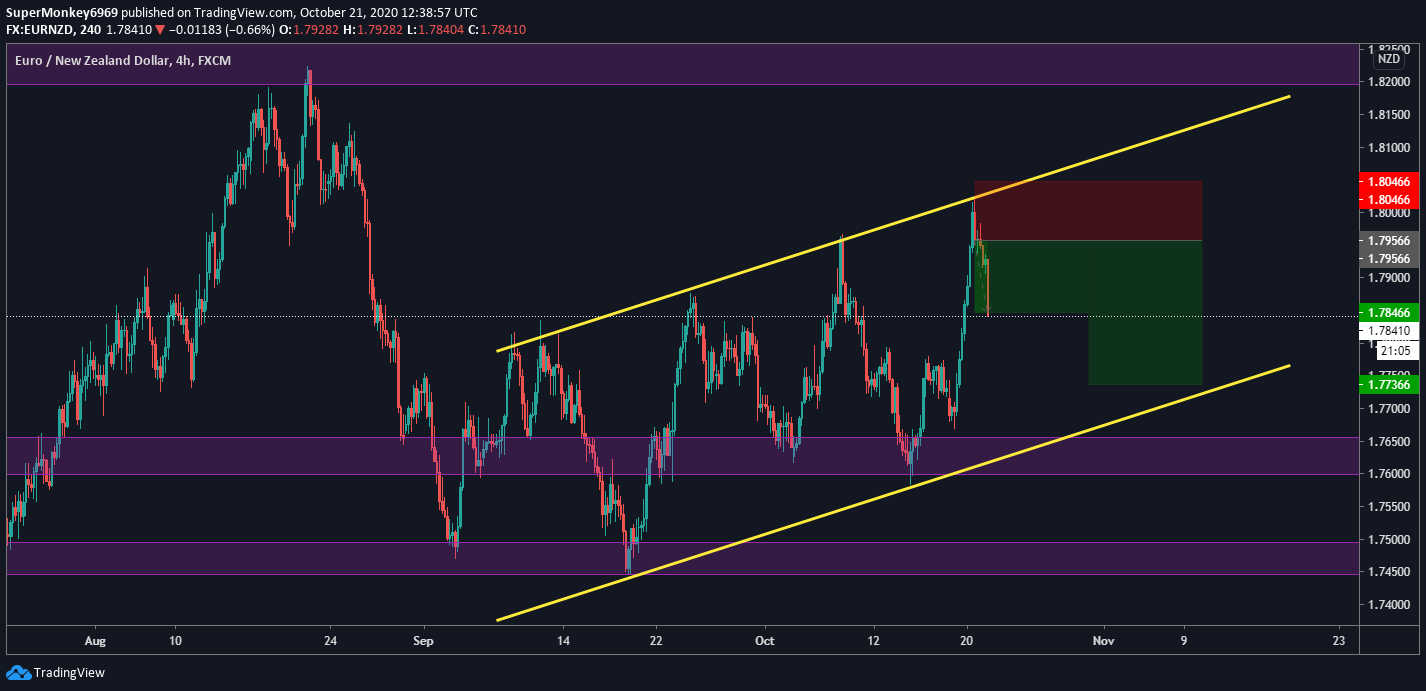
Task: Click the white 1.78410 current price label
Action: pos(1391,330)
